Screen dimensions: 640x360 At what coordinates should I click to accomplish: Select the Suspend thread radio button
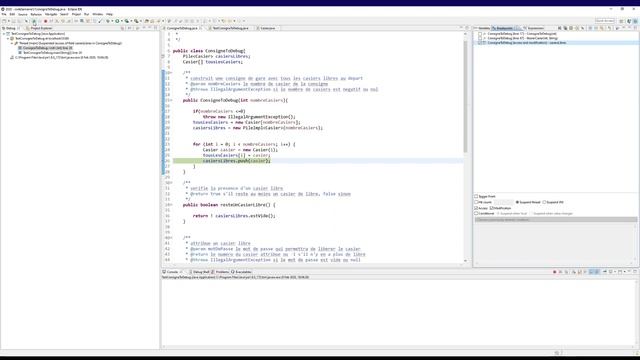[517, 202]
